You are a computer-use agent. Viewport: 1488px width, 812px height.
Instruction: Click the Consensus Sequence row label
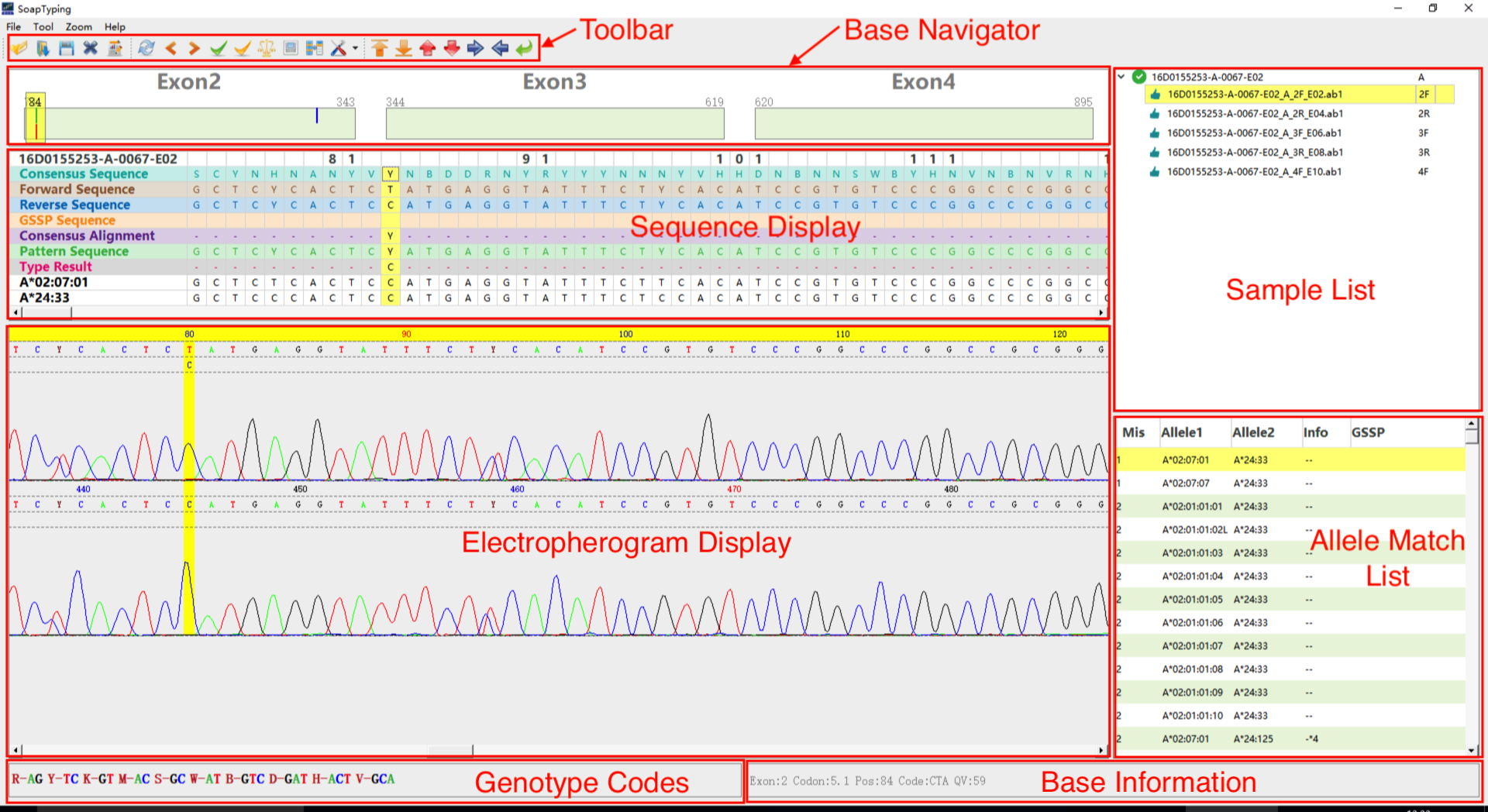(84, 174)
